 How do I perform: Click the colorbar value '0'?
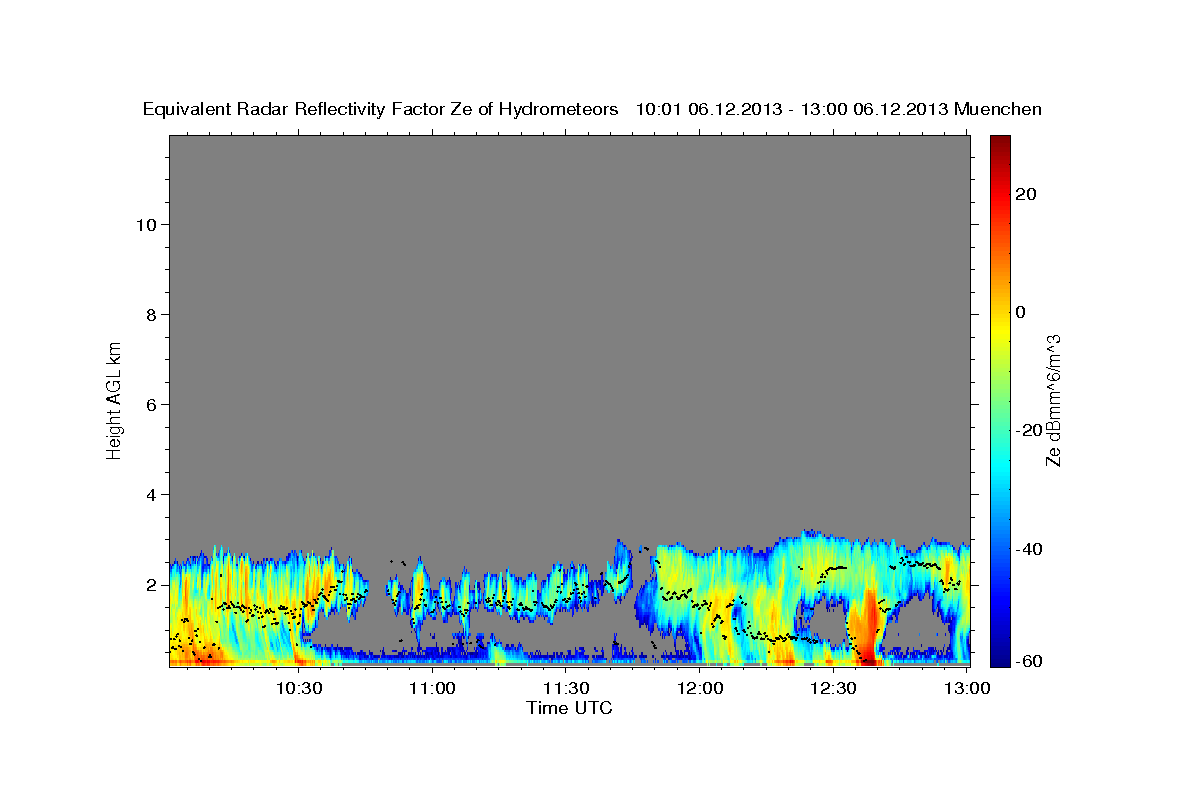click(x=1020, y=312)
